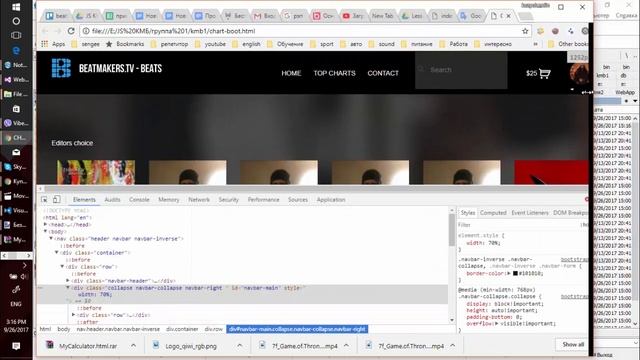The height and width of the screenshot is (360, 640).
Task: Click the user avatar in the navbar
Action: tap(579, 74)
